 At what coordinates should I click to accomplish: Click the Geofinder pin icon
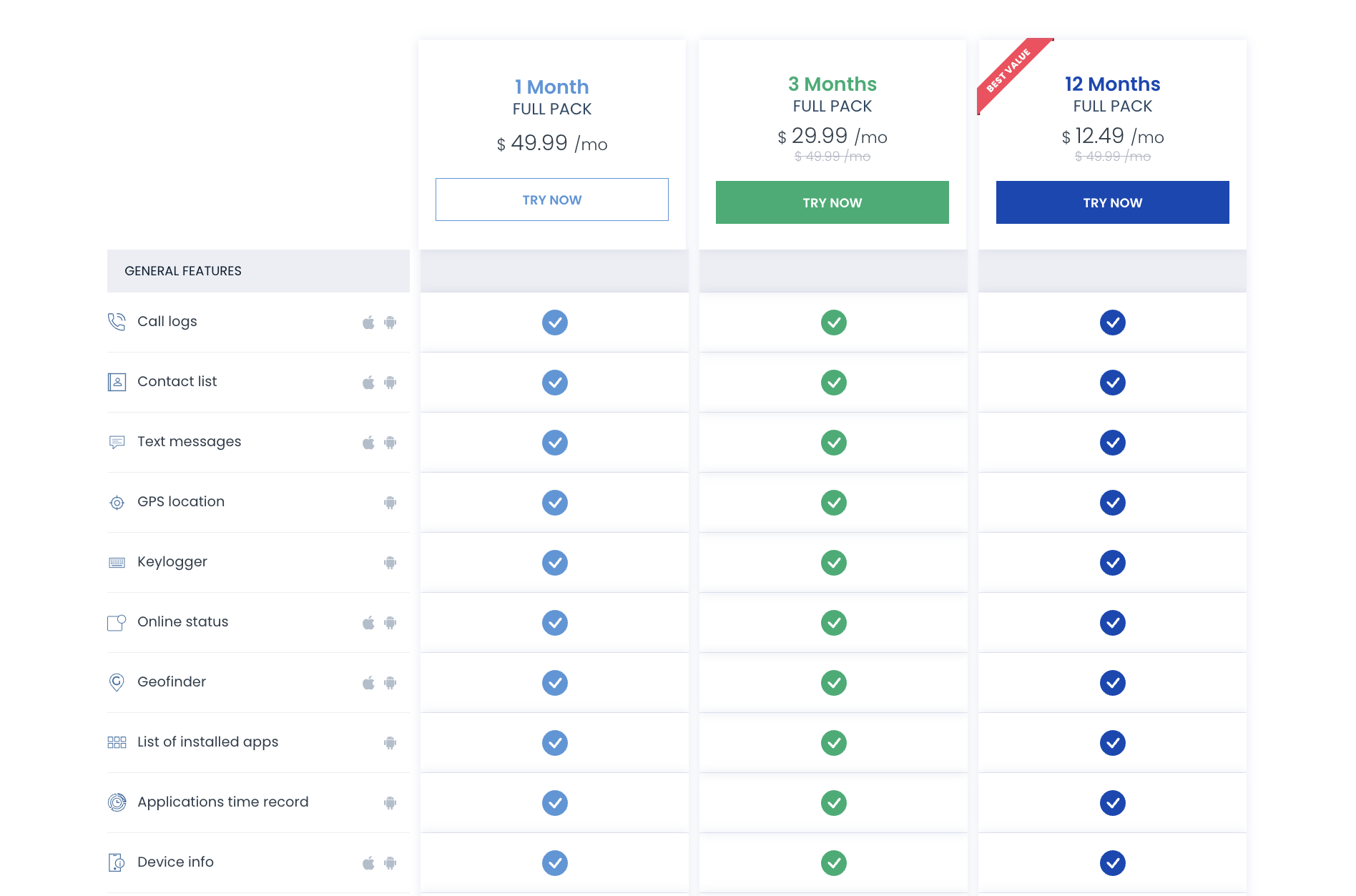pyautogui.click(x=117, y=682)
